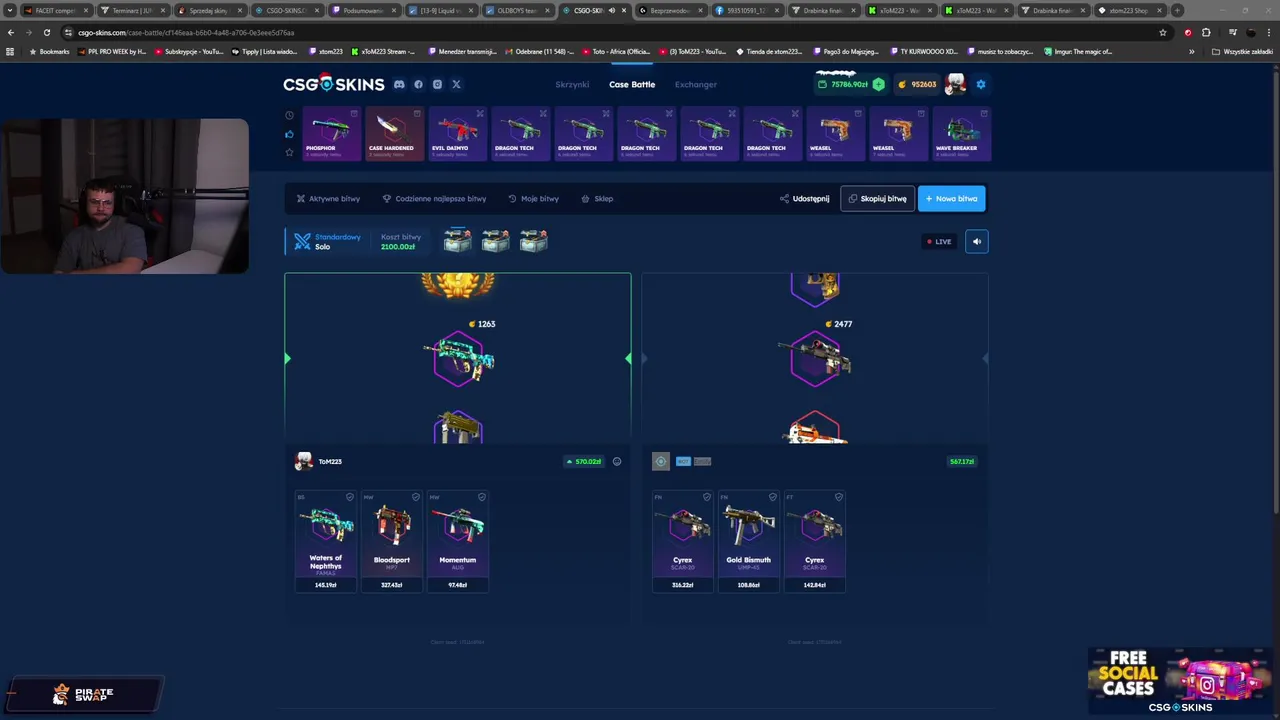Screen dimensions: 1280x720
Task: Bookmark this page with the star icon
Action: 1162,32
